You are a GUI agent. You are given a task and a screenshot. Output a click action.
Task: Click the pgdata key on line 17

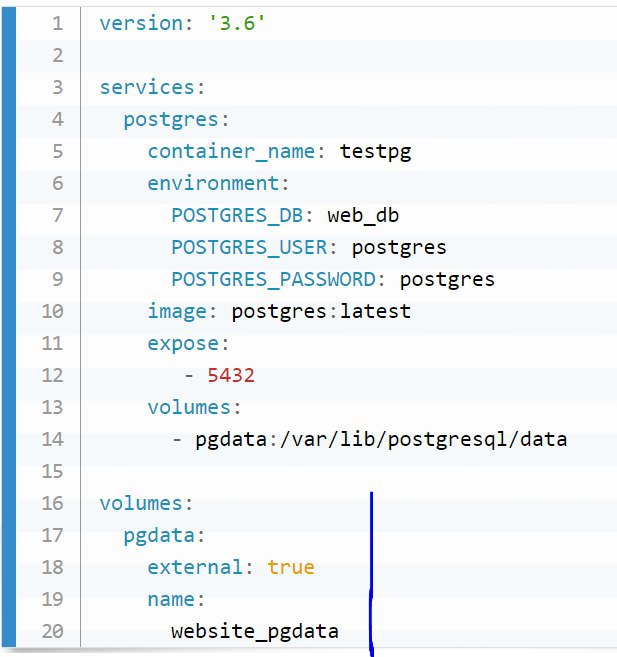[x=159, y=536]
